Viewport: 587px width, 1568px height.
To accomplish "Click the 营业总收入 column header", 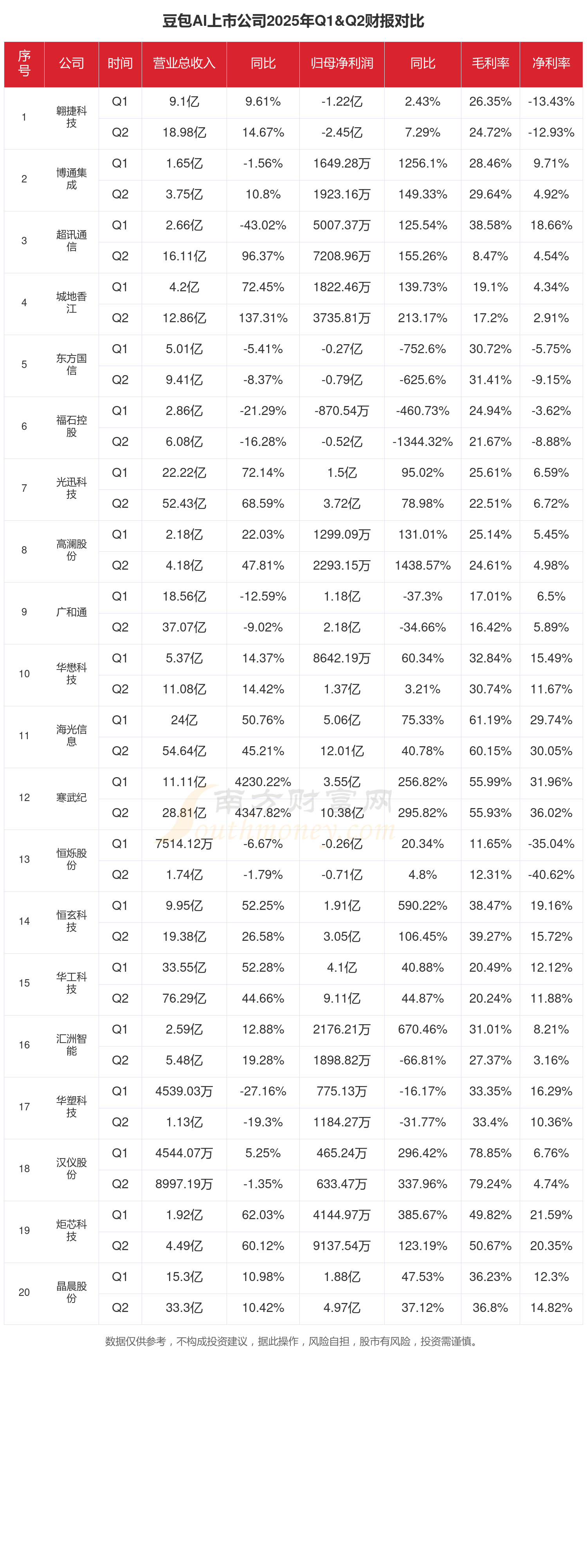I will (x=184, y=63).
